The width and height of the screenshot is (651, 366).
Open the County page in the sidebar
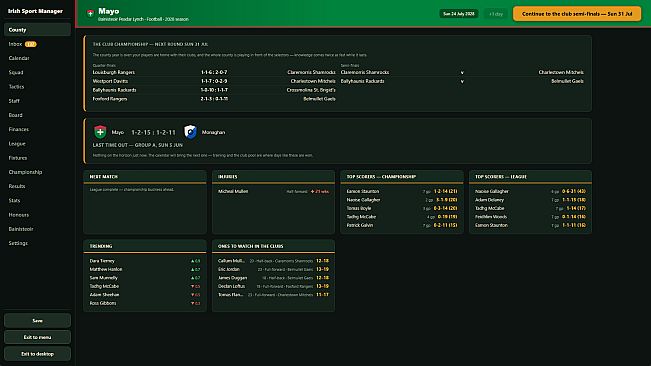(37, 30)
